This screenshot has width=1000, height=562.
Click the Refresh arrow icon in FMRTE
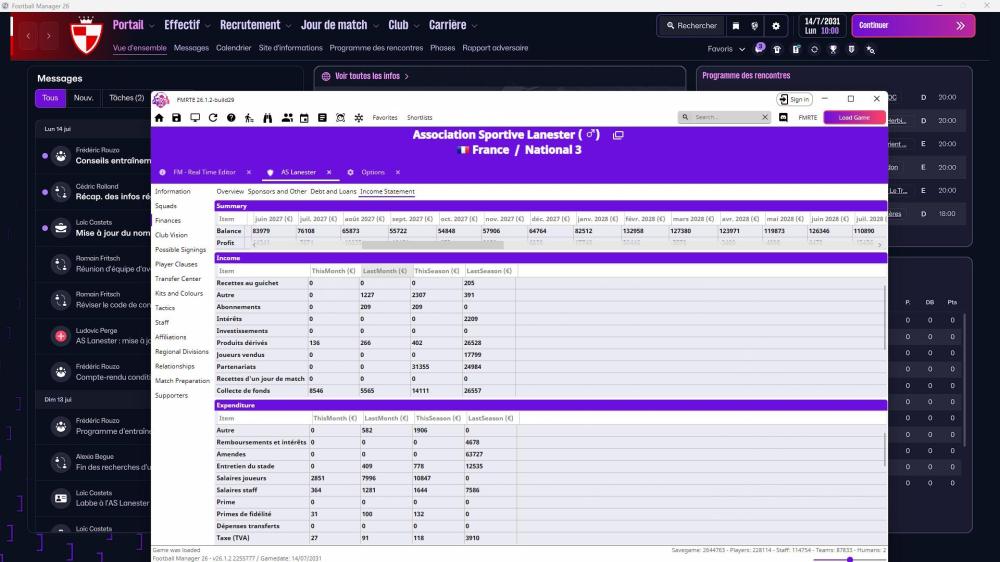pyautogui.click(x=213, y=118)
